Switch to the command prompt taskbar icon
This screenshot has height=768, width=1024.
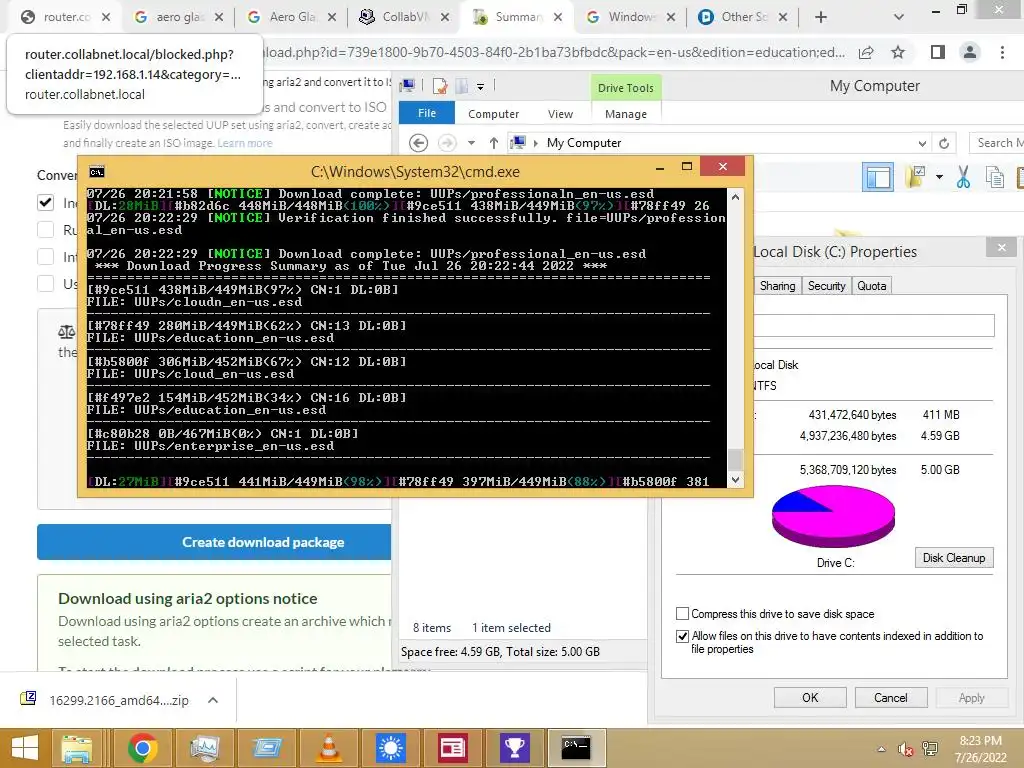pos(577,748)
